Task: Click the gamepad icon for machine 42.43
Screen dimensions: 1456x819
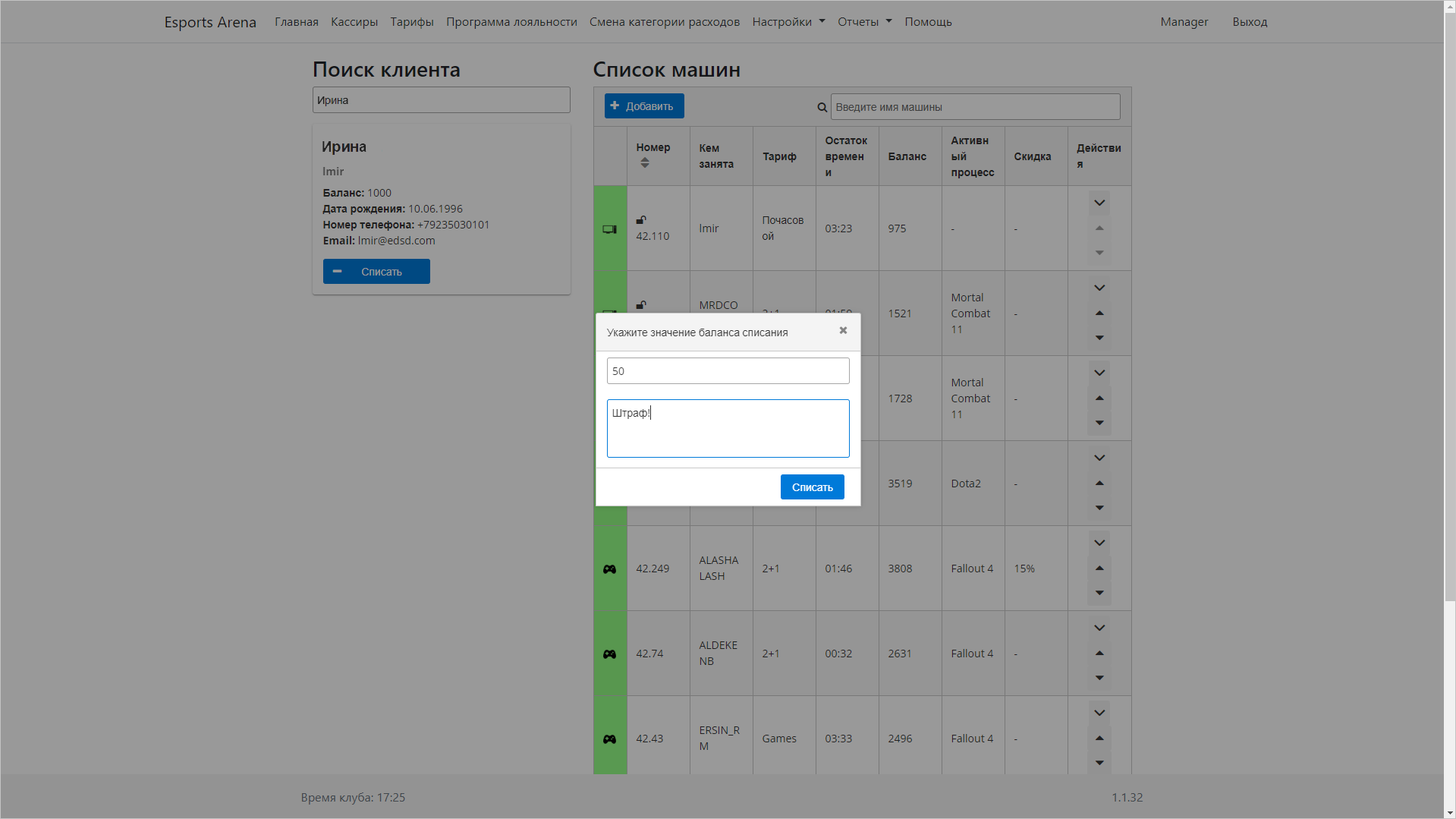Action: [x=609, y=739]
